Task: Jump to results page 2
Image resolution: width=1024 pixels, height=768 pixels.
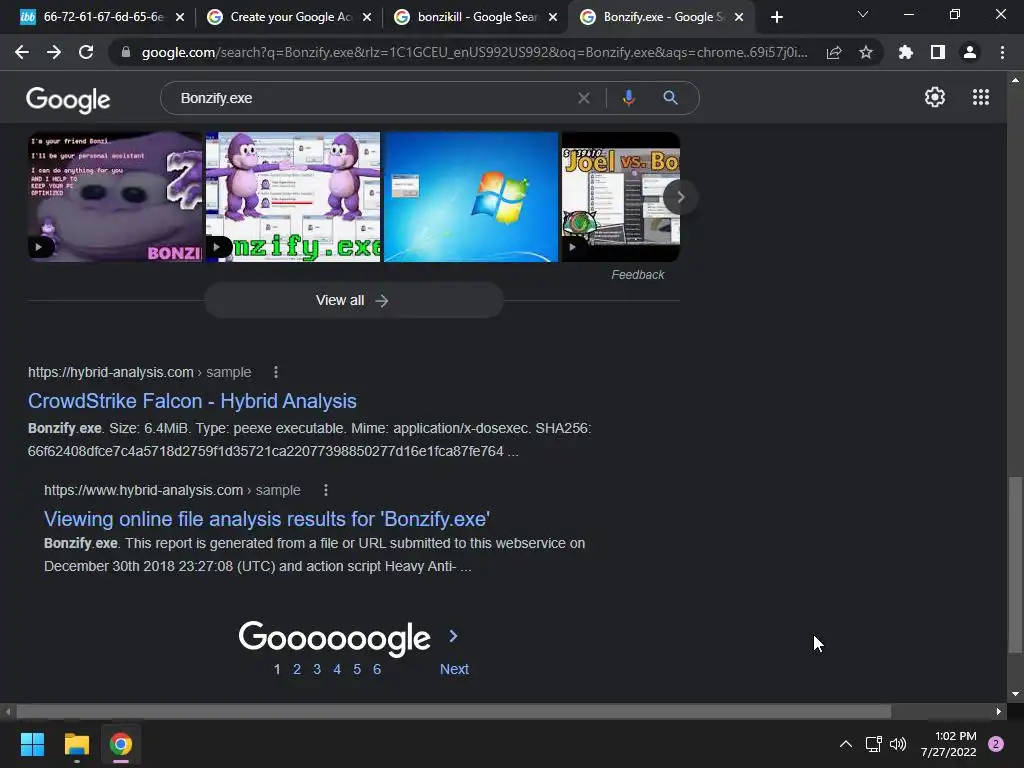Action: point(297,669)
